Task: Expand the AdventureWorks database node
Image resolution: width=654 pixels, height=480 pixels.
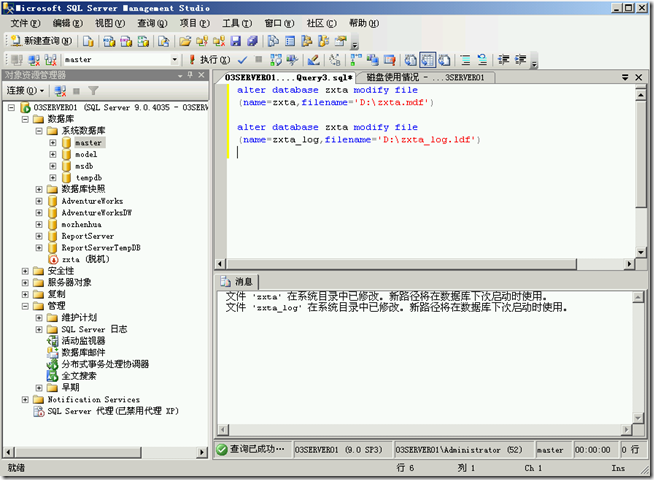Action: click(x=39, y=201)
